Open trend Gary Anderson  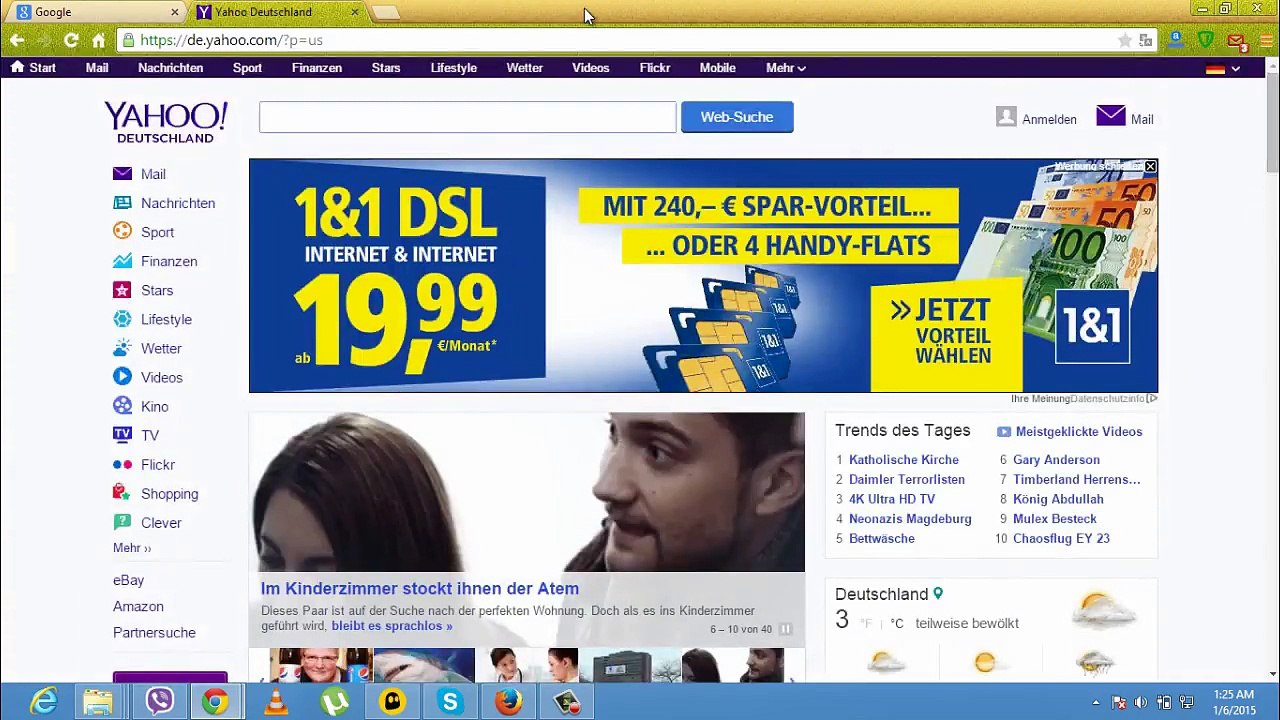(x=1056, y=460)
